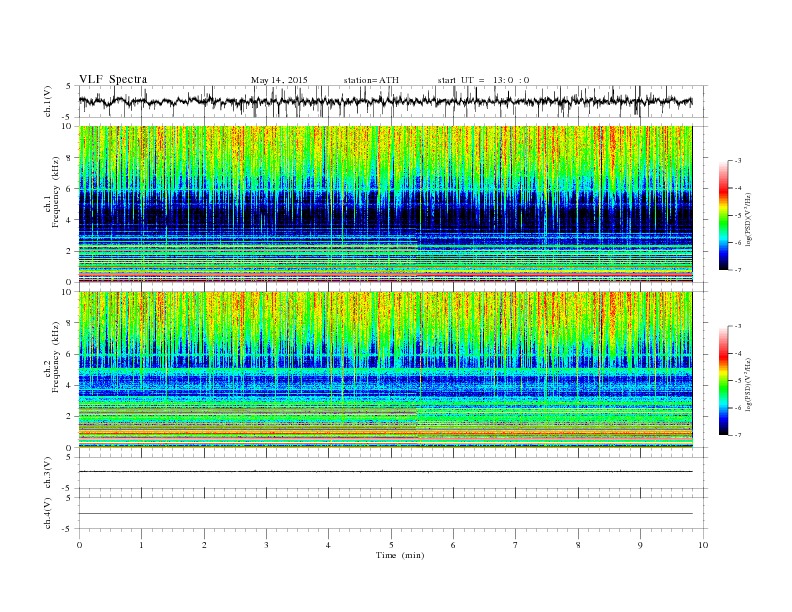
Task: Click the "0" label on the time axis
Action: point(79,545)
